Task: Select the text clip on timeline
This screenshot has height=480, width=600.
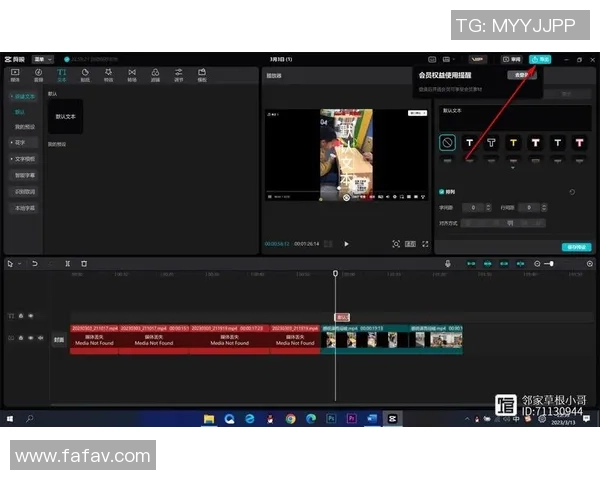Action: (342, 317)
